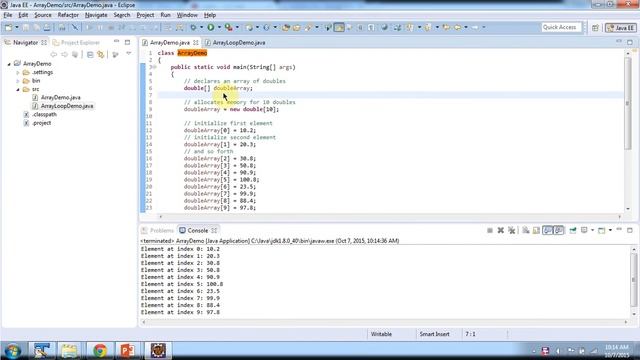Open the File Explorer taskbar icon
Image resolution: width=640 pixels, height=360 pixels.
point(69,351)
